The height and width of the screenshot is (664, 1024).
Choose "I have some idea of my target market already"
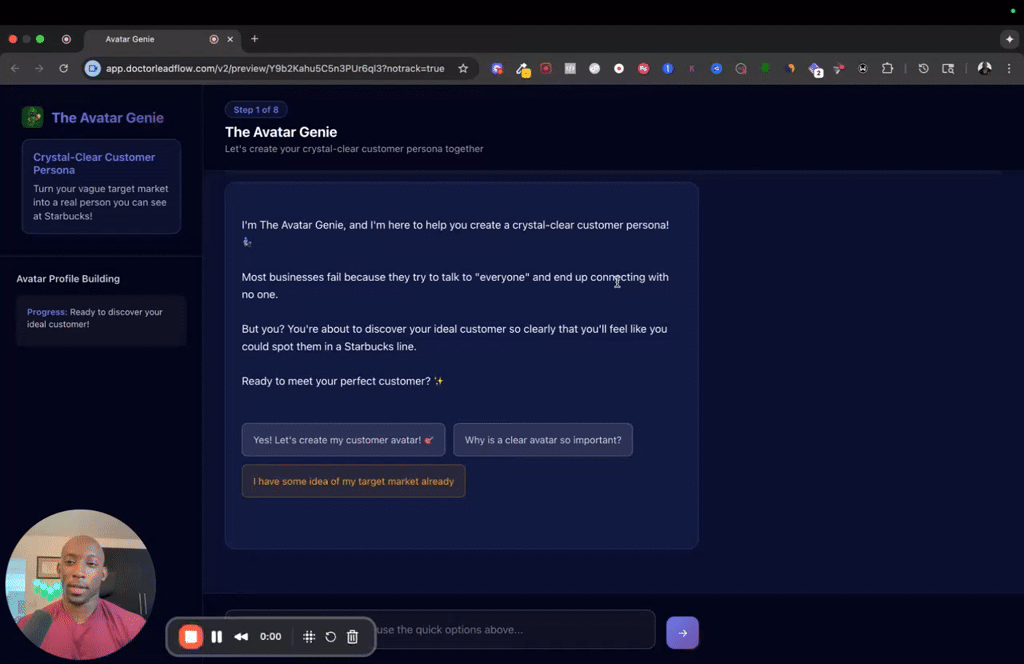(353, 481)
